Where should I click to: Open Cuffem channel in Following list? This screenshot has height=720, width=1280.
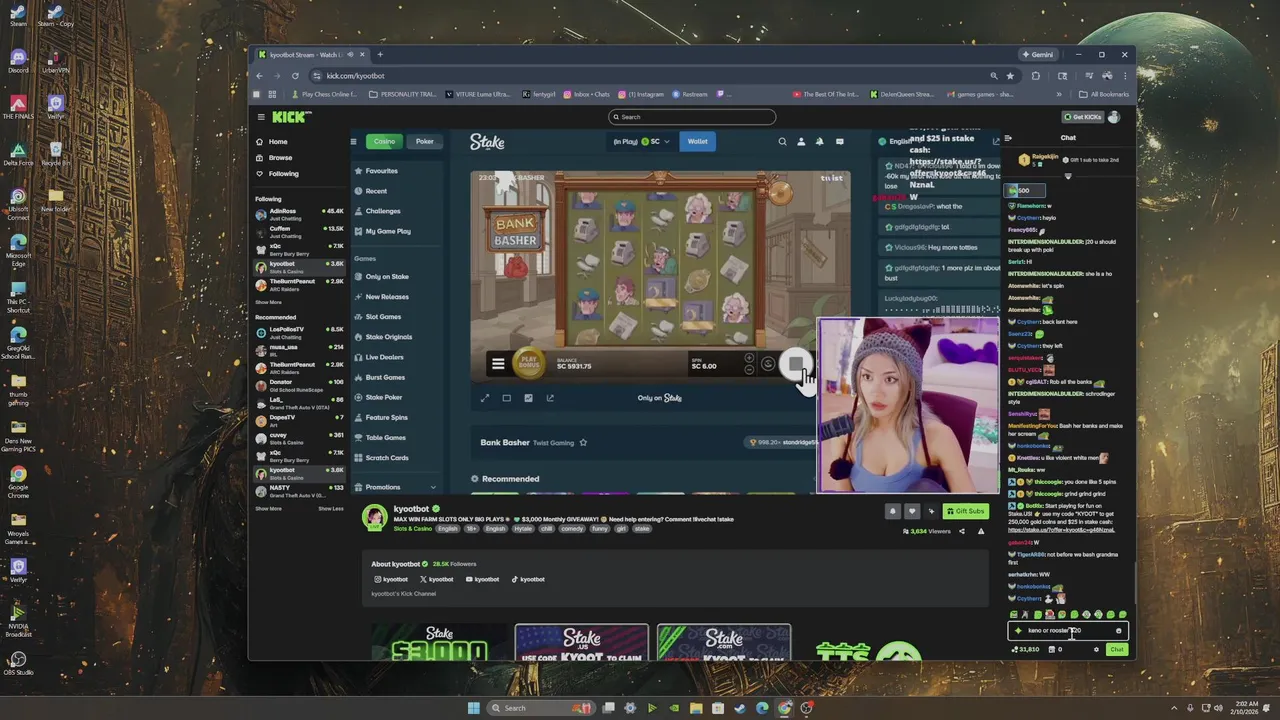pyautogui.click(x=299, y=230)
